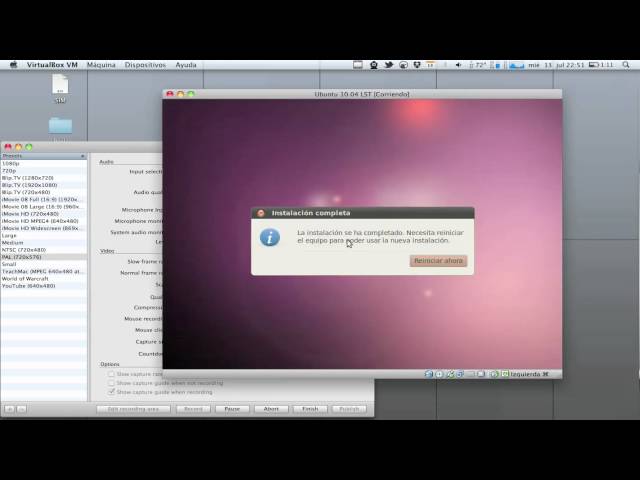Select the Blip.TV (1280x720) preset
This screenshot has width=640, height=480.
pyautogui.click(x=44, y=178)
